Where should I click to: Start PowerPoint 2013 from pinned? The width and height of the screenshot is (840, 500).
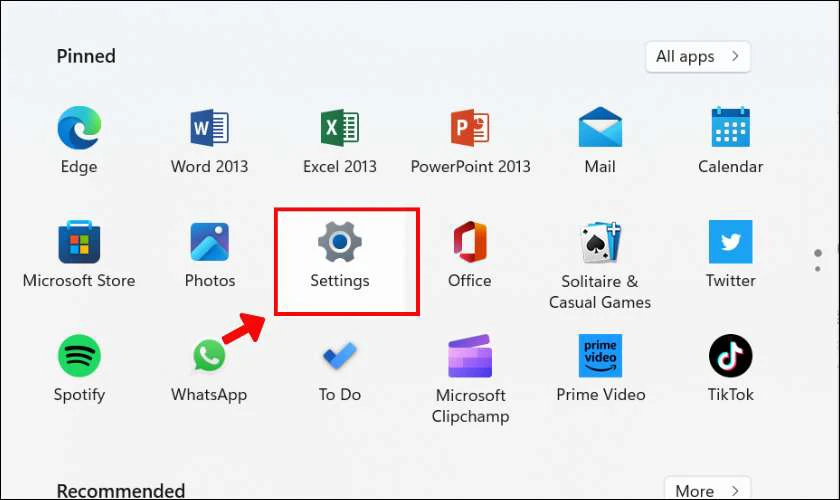pos(470,128)
